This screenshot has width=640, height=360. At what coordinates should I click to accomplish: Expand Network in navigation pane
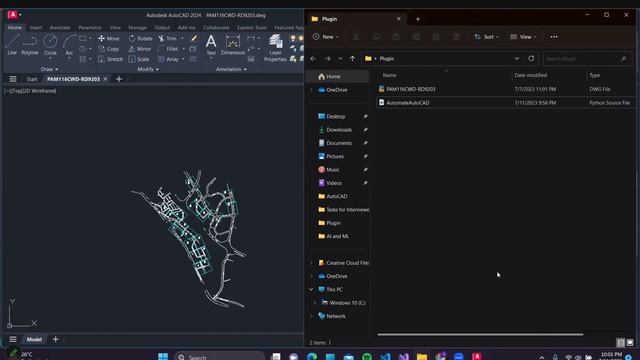coord(311,316)
